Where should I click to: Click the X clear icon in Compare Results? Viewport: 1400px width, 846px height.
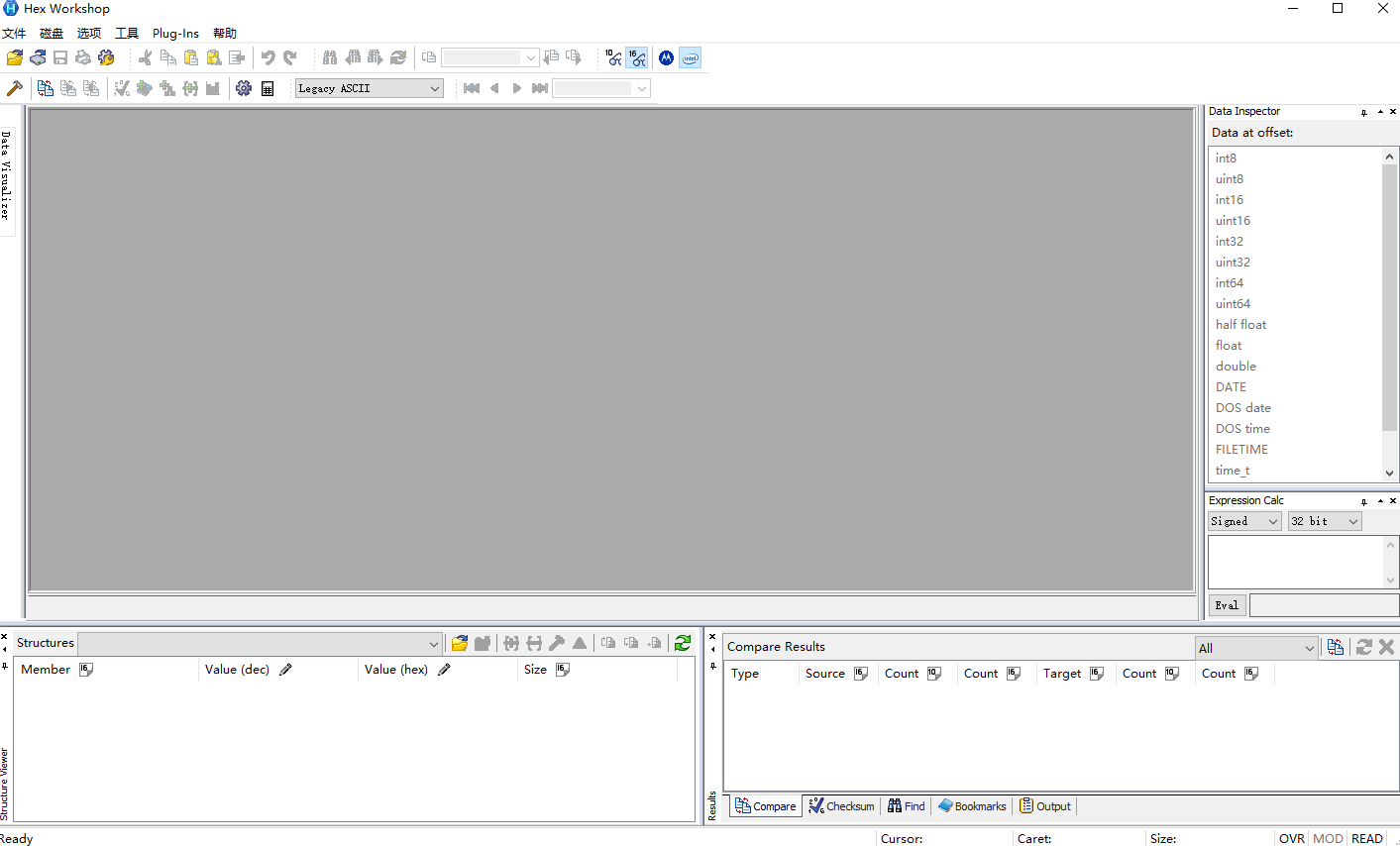[x=1386, y=647]
